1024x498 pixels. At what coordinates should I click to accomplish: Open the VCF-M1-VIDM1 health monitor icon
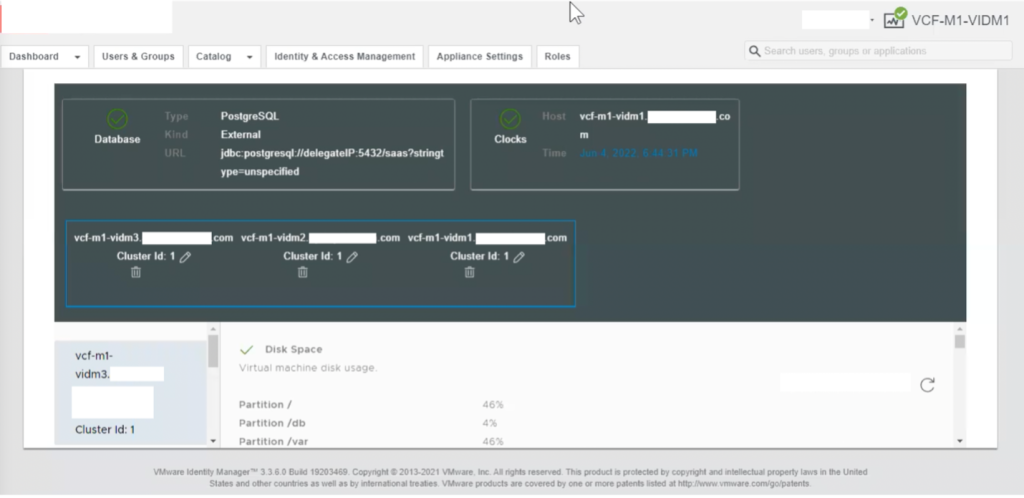[x=895, y=18]
